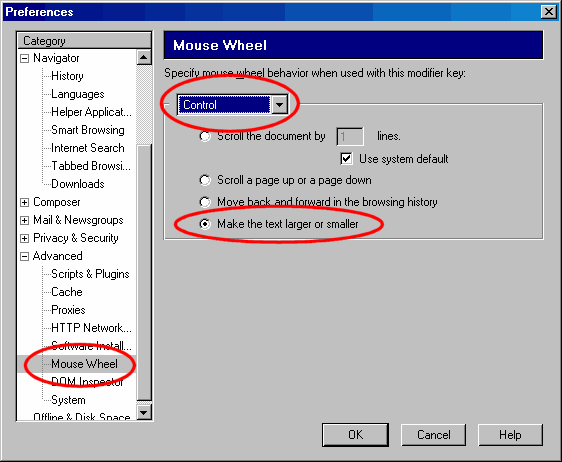Image resolution: width=562 pixels, height=462 pixels.
Task: Open Help for Mouse Wheel
Action: click(x=510, y=435)
